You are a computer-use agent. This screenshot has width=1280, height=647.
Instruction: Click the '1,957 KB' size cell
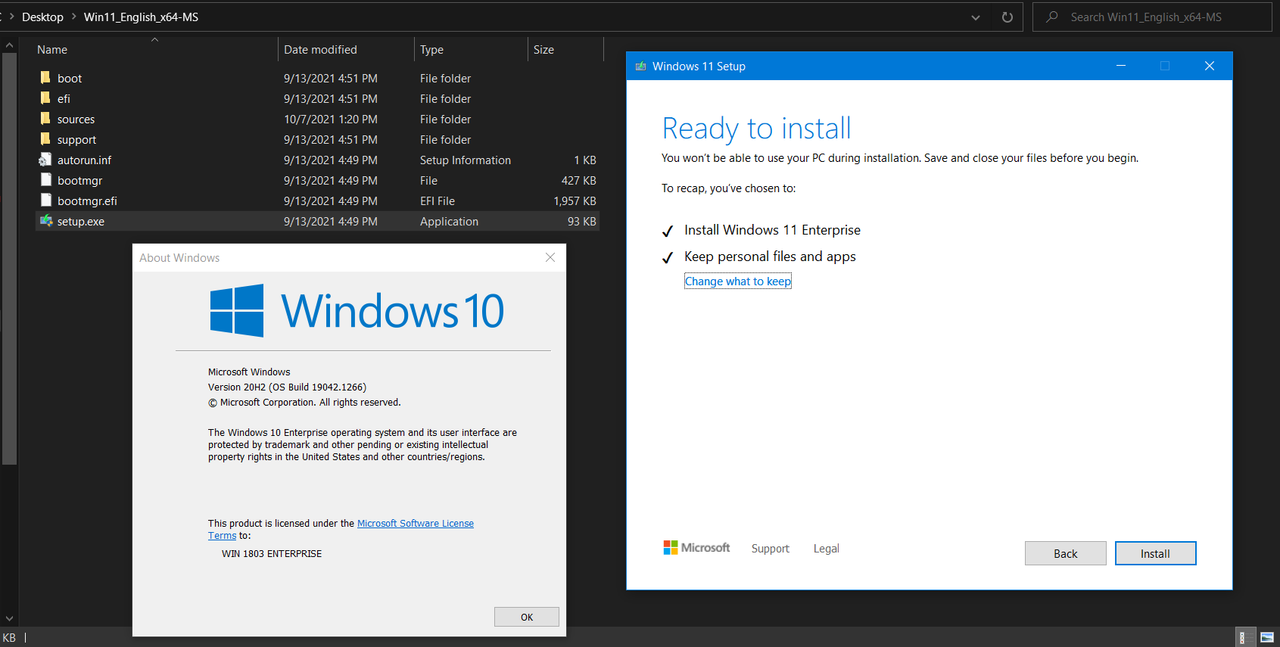[x=574, y=201]
